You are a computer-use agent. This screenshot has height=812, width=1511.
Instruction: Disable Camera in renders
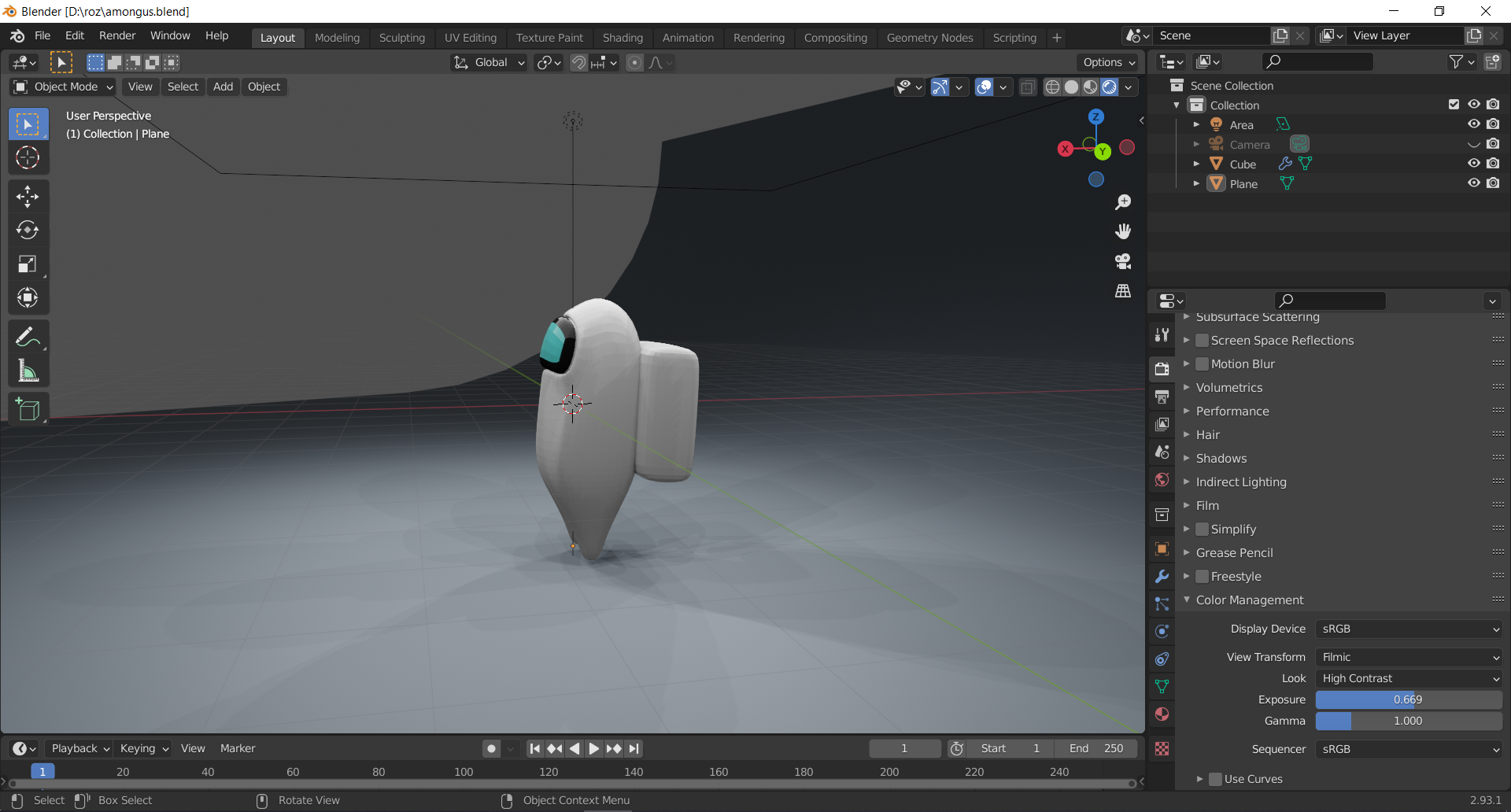tap(1493, 144)
